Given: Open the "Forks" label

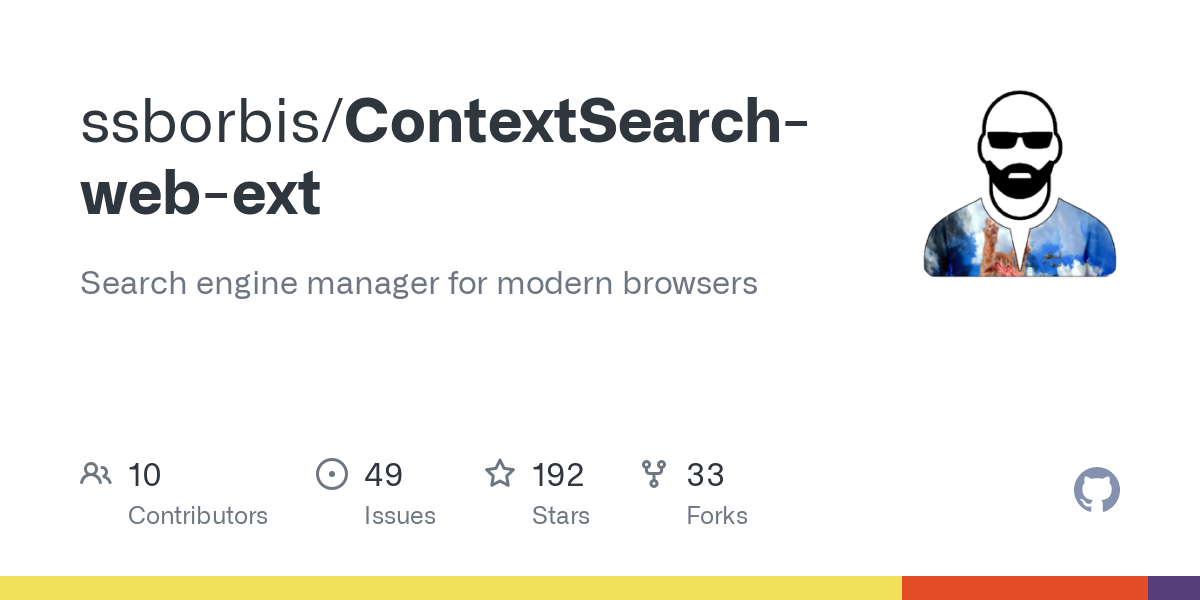Looking at the screenshot, I should click(x=717, y=516).
